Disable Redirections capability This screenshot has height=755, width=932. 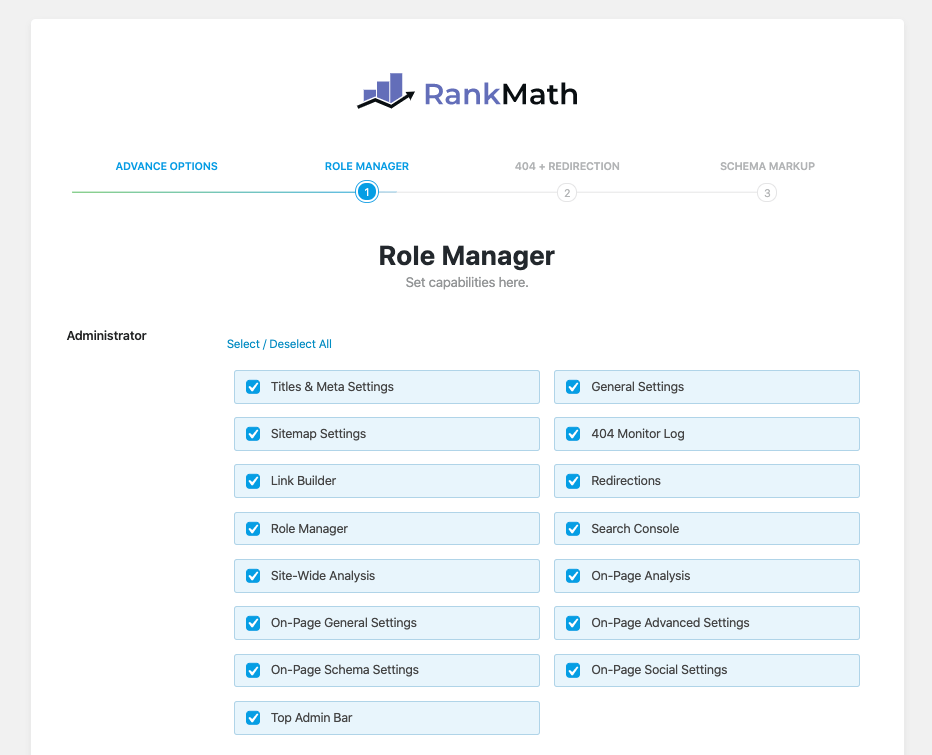(573, 481)
